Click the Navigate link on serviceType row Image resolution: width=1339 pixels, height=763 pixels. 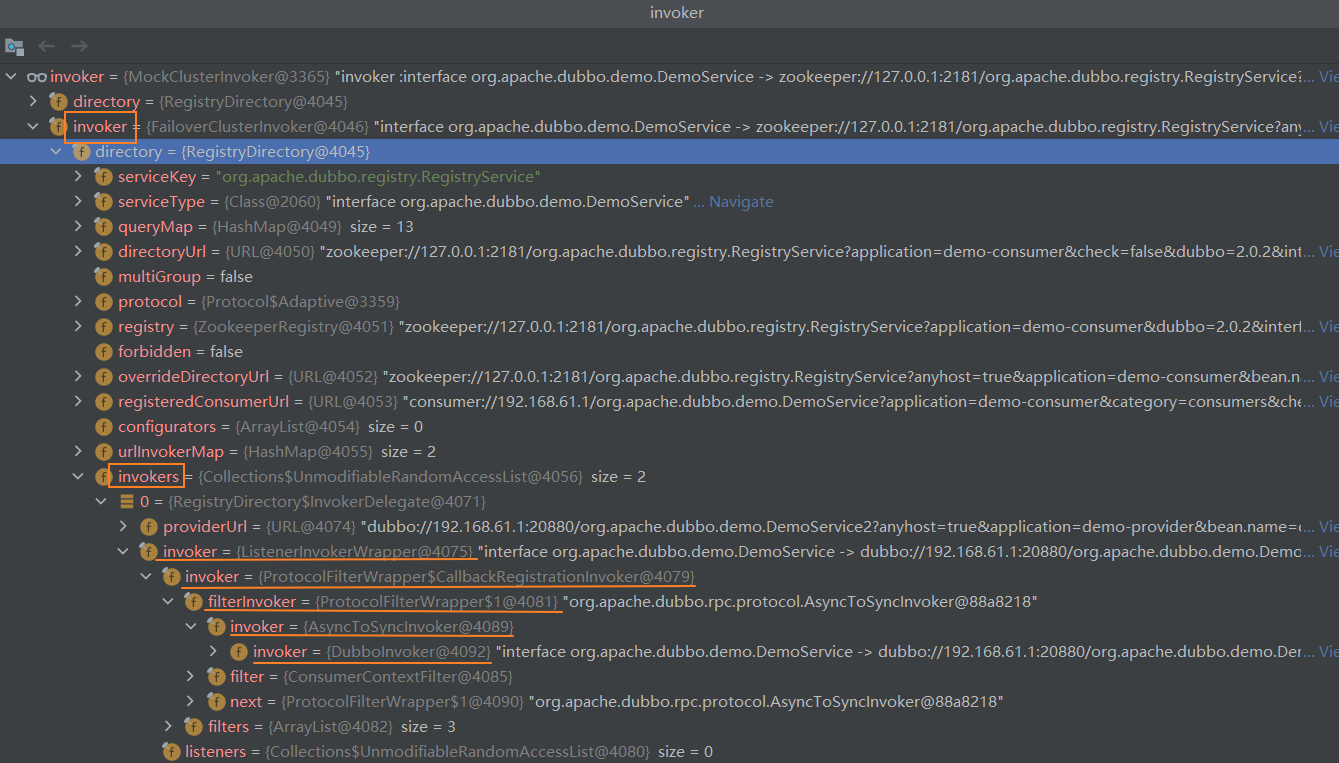point(741,202)
